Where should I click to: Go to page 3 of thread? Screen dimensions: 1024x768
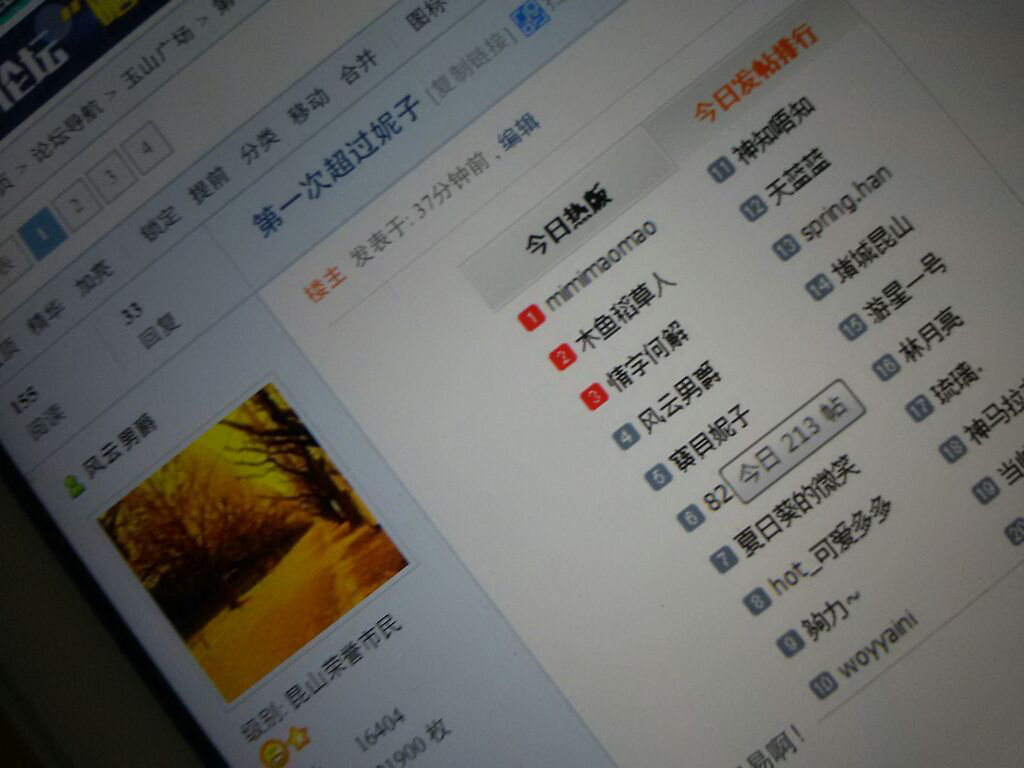(112, 176)
